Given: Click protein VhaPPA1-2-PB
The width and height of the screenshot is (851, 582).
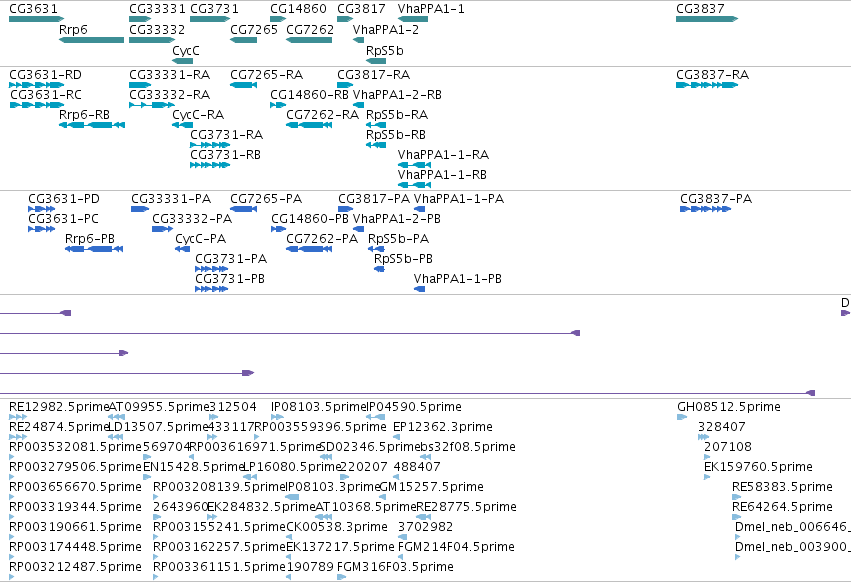Looking at the screenshot, I should [x=397, y=218].
